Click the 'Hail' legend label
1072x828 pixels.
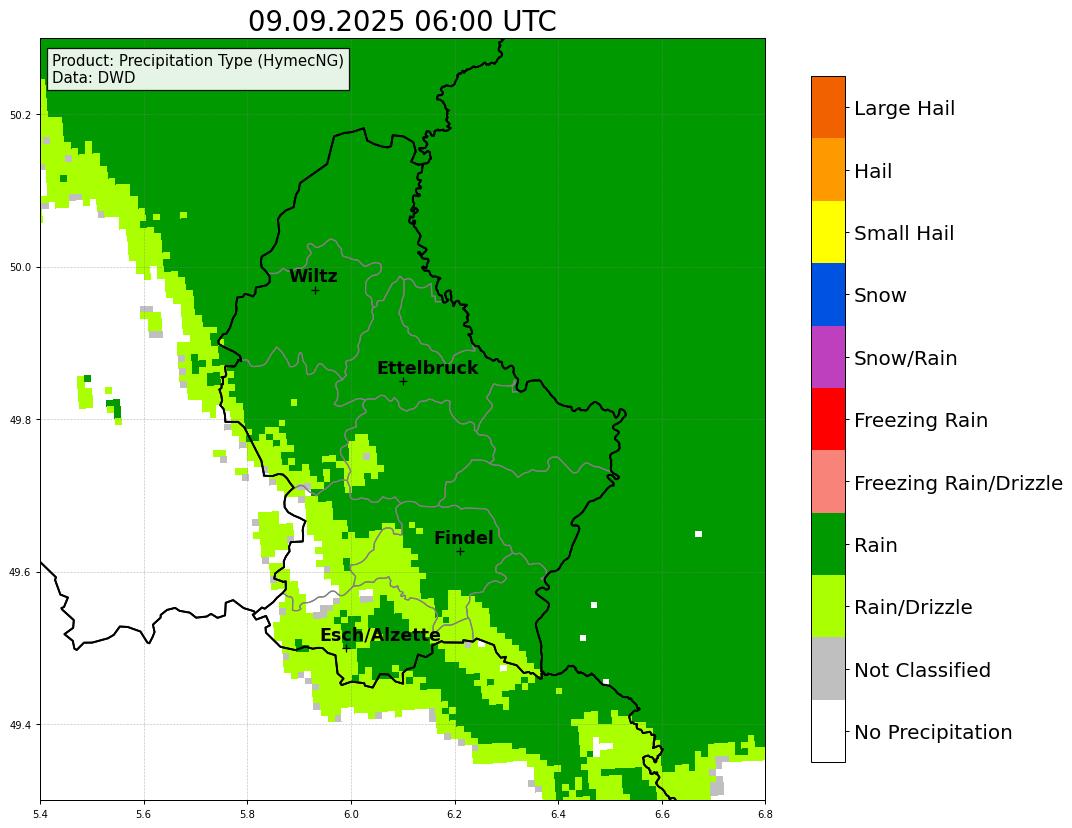tap(873, 171)
